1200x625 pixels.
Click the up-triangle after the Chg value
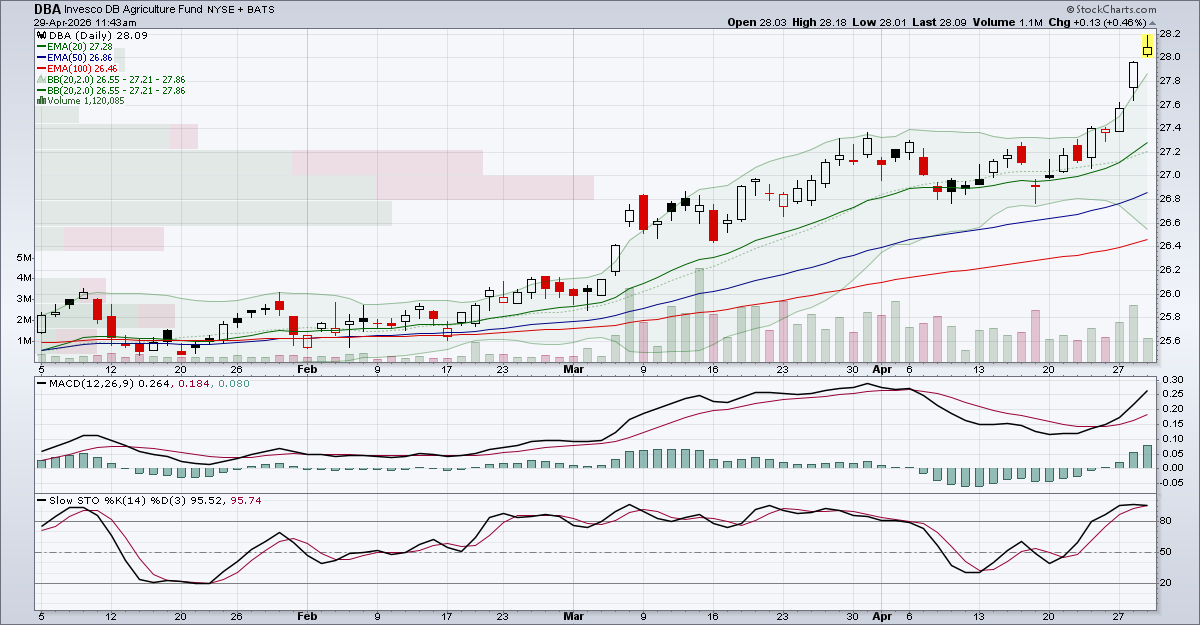[x=1150, y=22]
